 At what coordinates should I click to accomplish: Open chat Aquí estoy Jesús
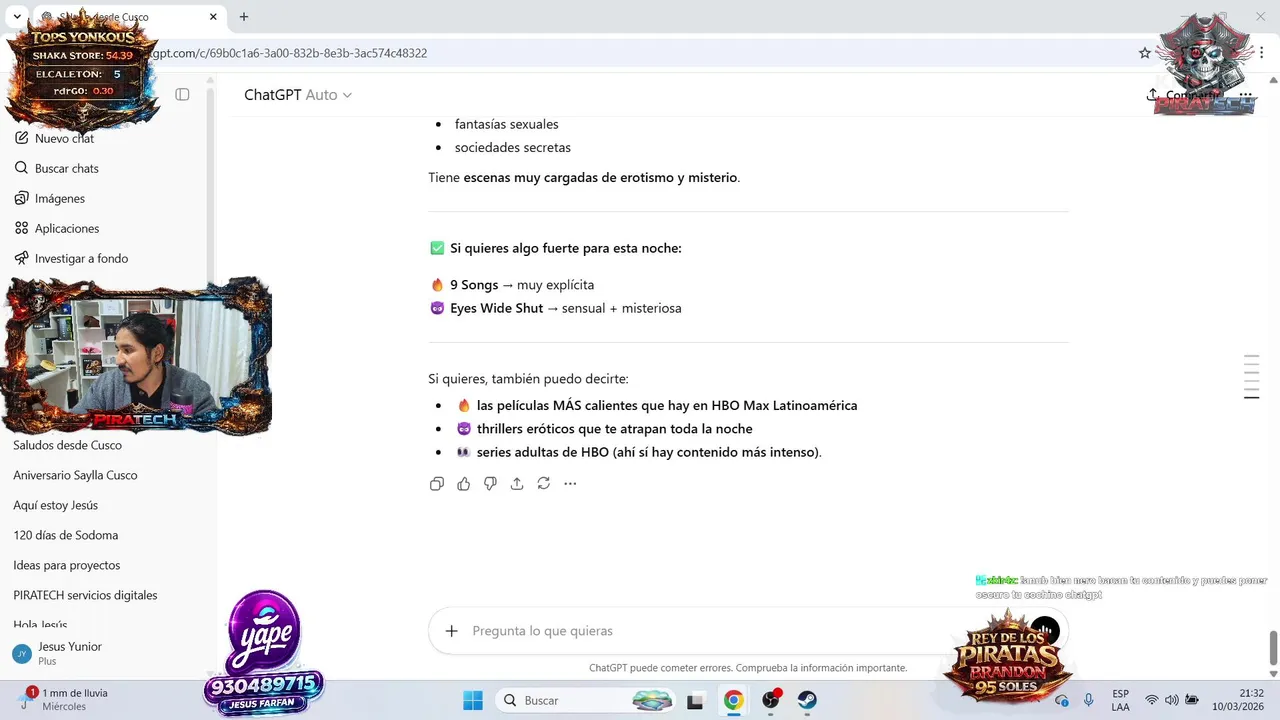pyautogui.click(x=55, y=505)
